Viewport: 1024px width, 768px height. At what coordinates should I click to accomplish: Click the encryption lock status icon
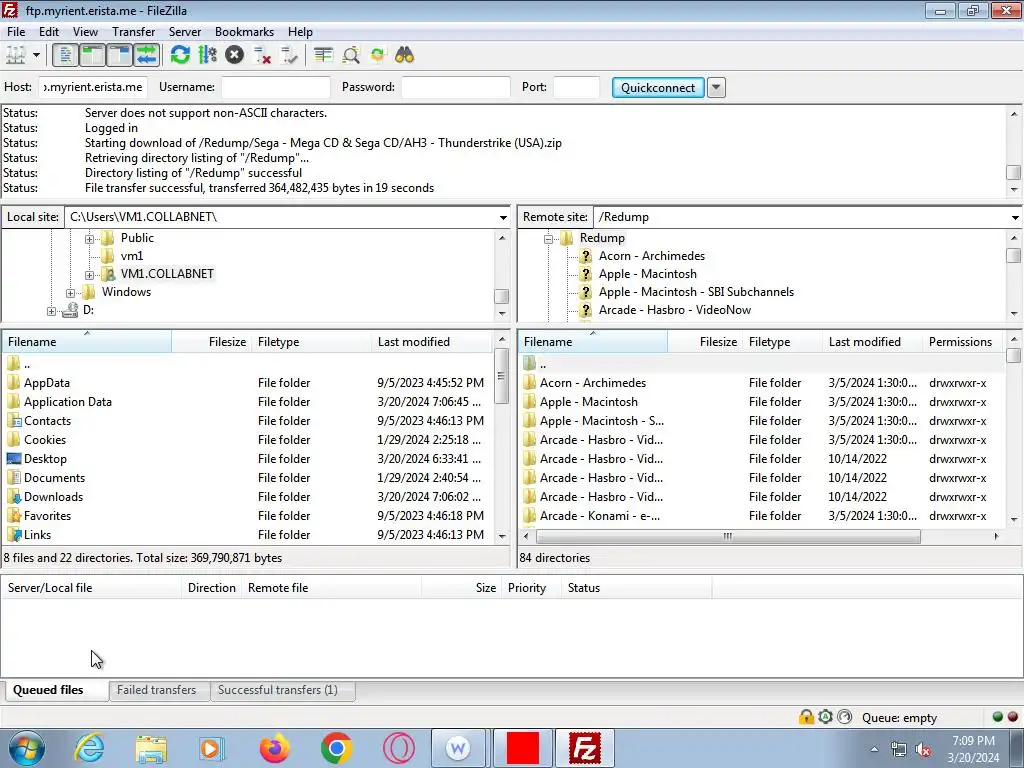pos(806,717)
